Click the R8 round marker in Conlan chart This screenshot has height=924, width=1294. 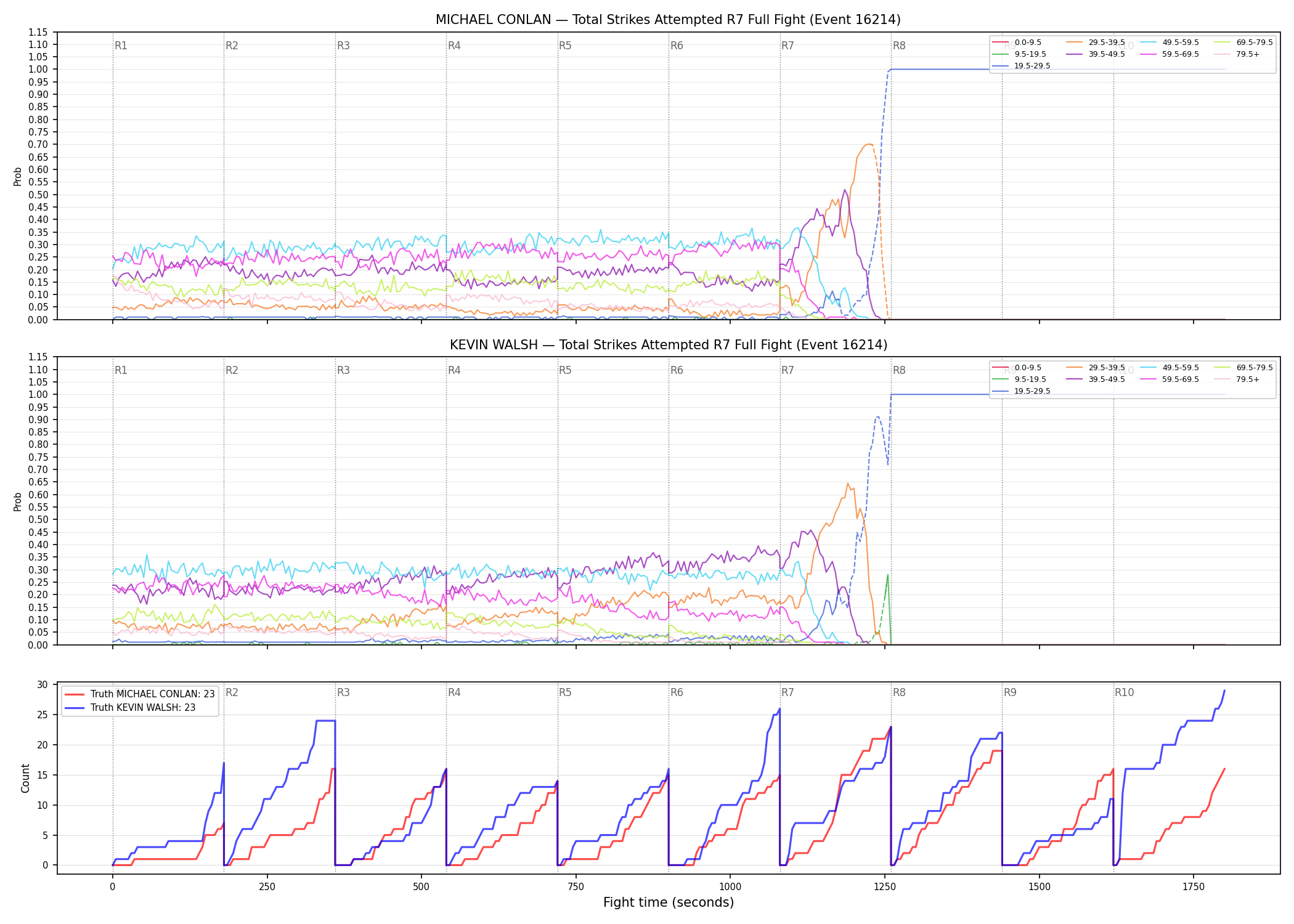899,46
